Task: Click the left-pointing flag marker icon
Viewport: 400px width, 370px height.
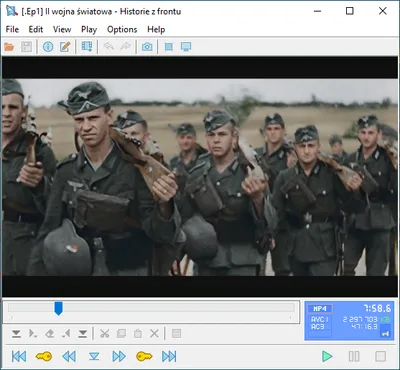Action: 66,333
